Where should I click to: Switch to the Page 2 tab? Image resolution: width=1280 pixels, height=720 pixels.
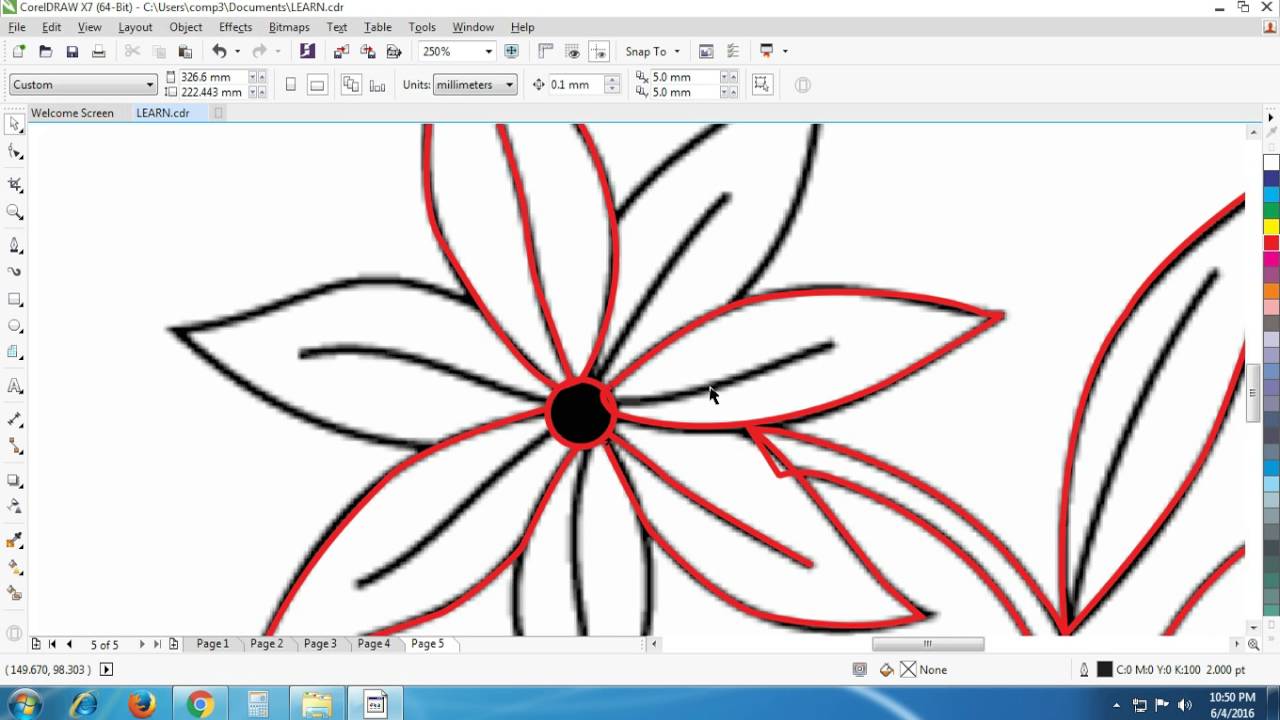266,644
